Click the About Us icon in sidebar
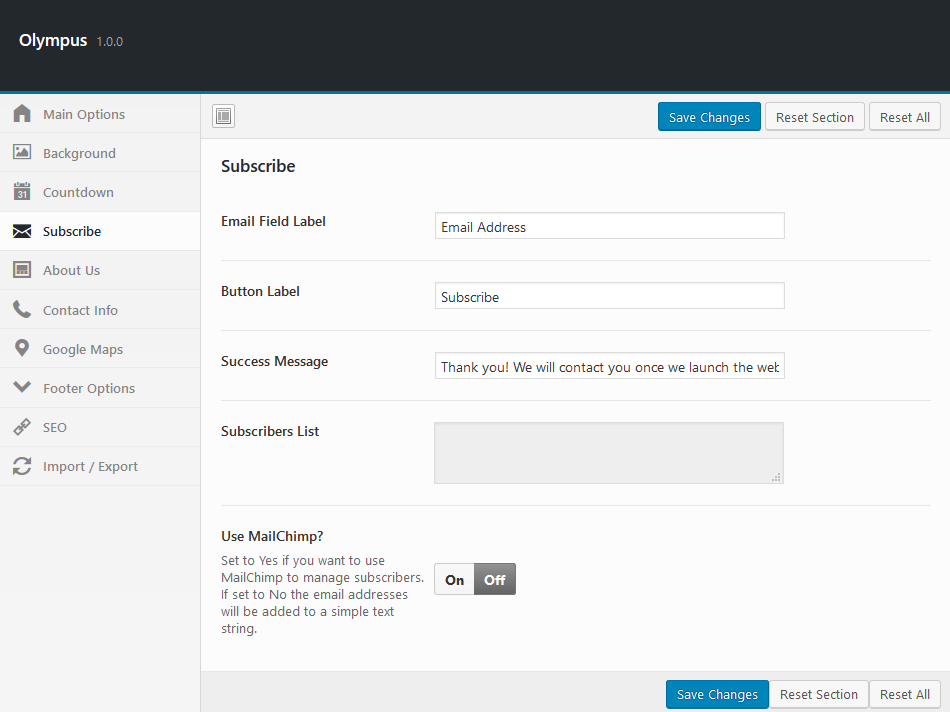Viewport: 950px width, 712px height. (x=22, y=270)
